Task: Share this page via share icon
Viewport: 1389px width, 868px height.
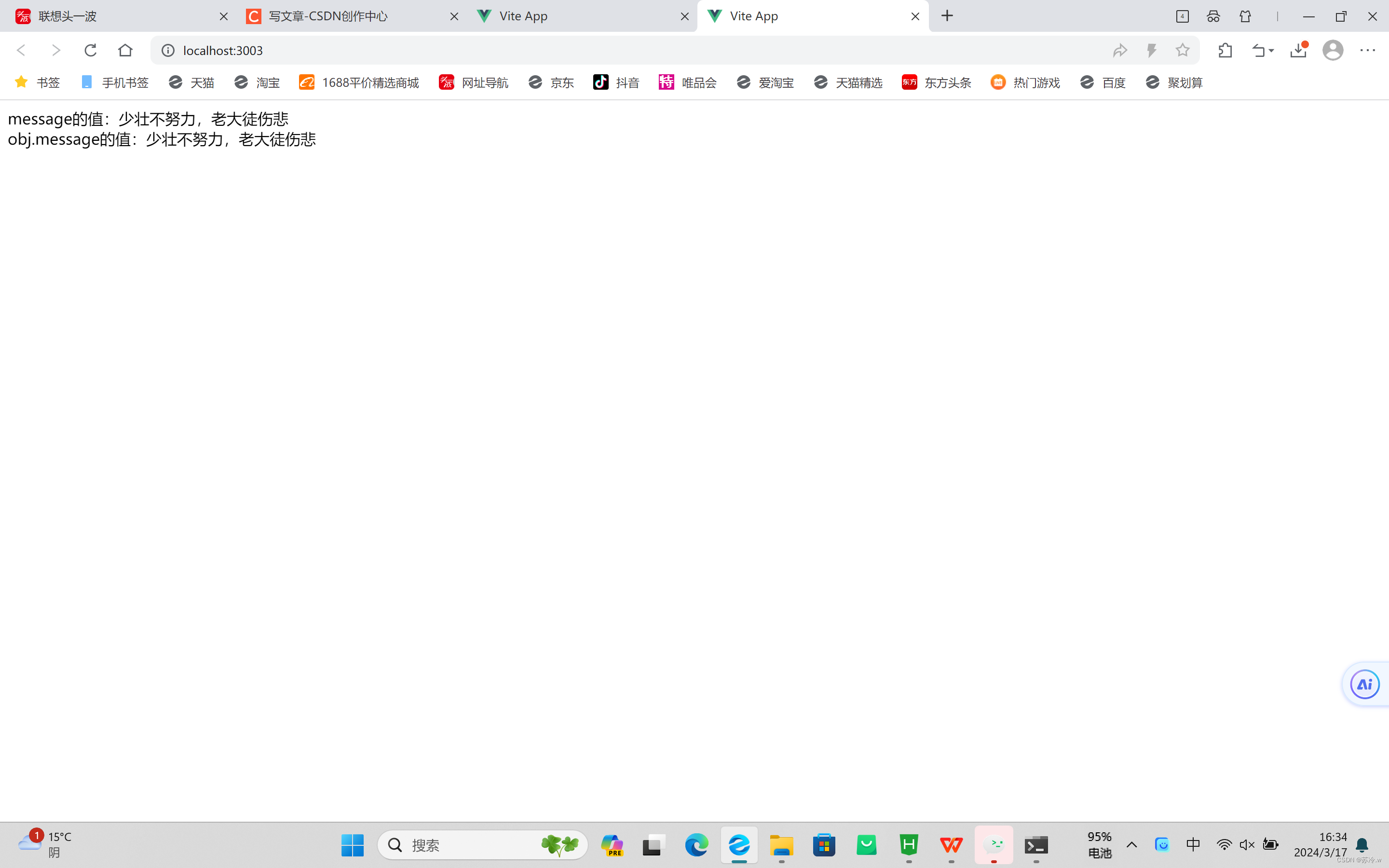Action: click(1120, 51)
